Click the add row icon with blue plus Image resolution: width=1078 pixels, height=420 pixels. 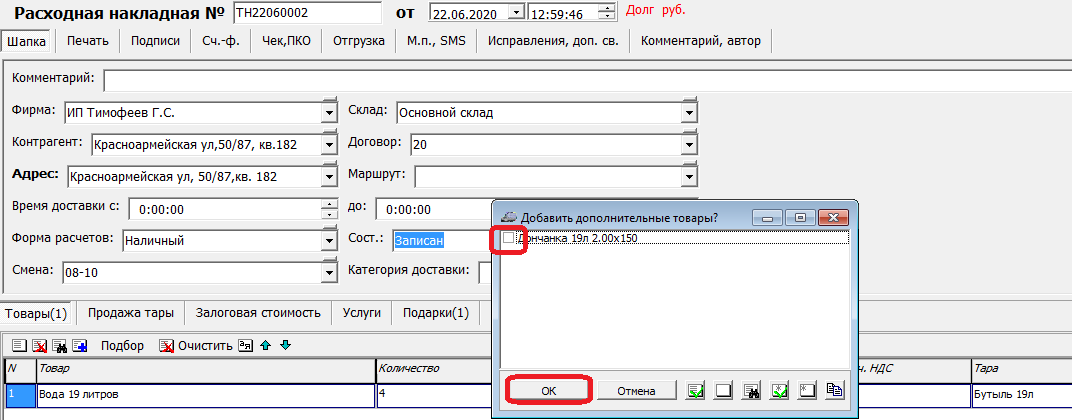click(80, 346)
